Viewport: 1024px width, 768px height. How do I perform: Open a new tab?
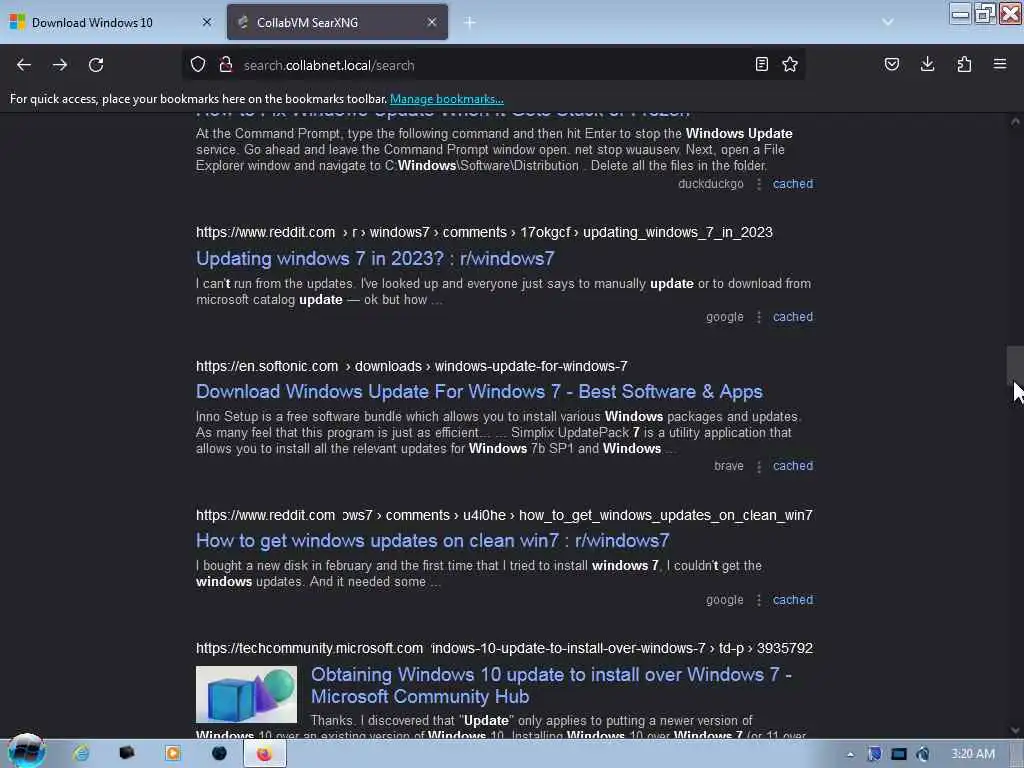470,22
